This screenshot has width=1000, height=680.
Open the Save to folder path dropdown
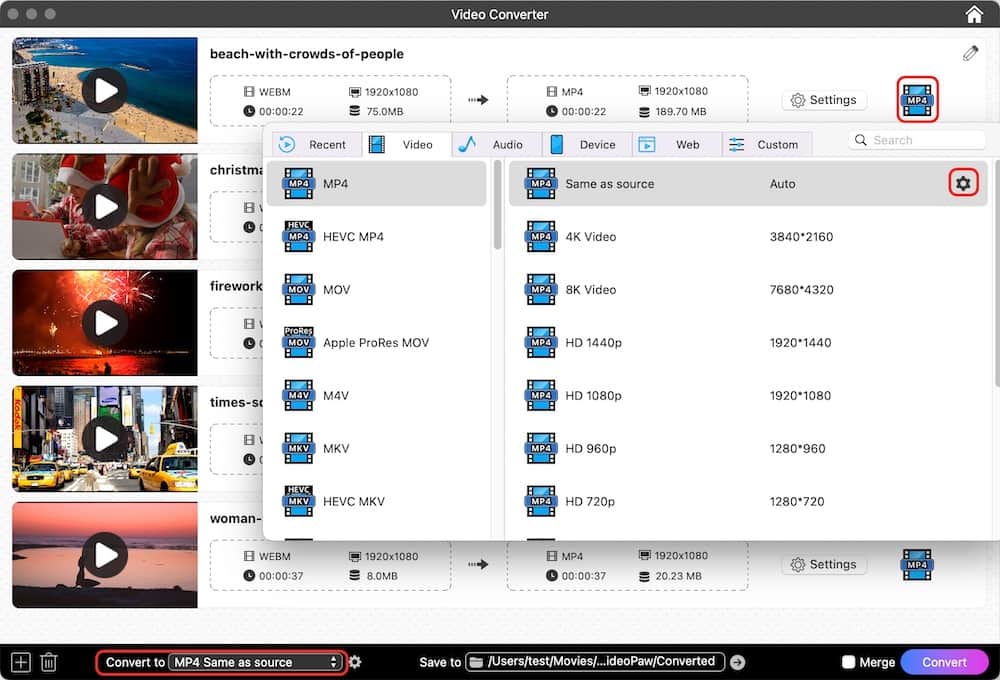click(x=594, y=662)
